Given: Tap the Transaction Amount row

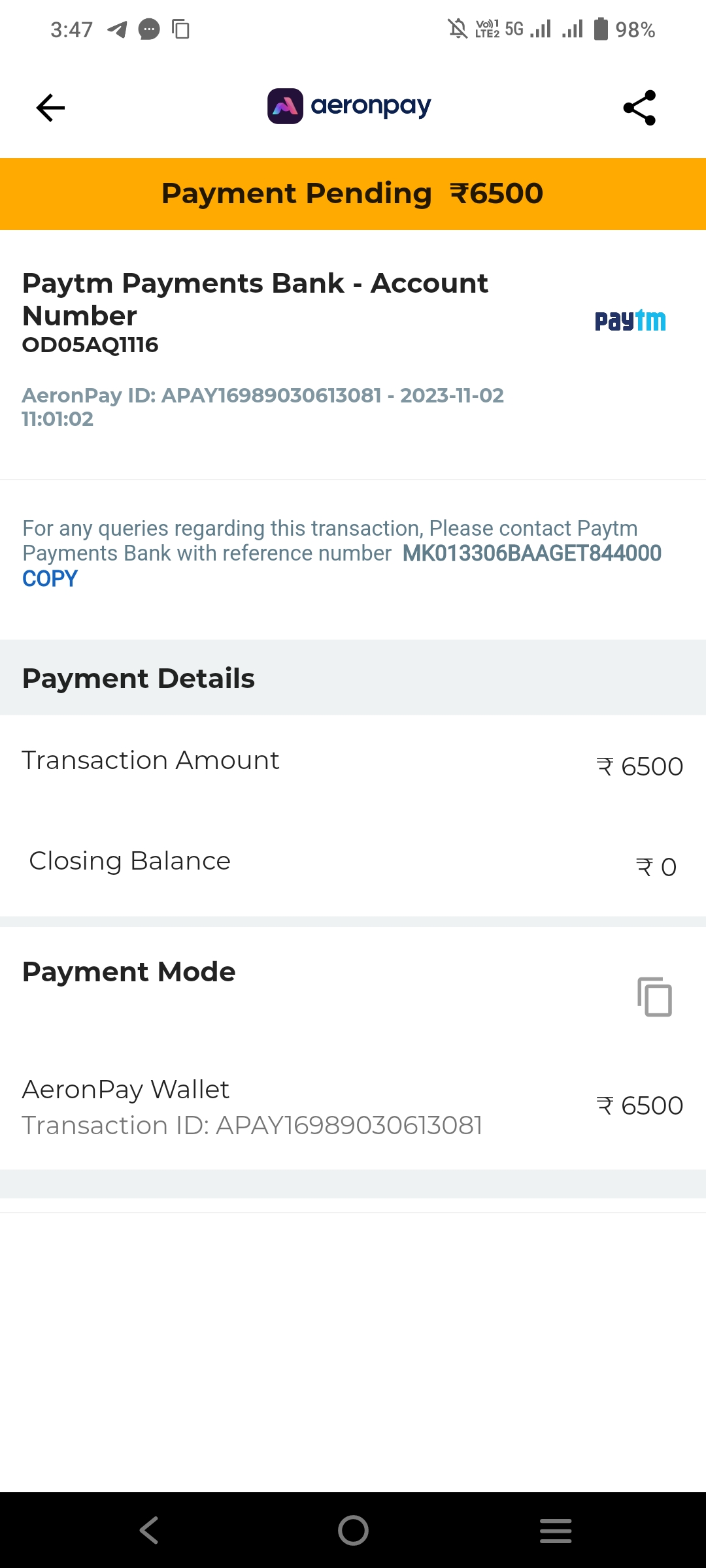Looking at the screenshot, I should [353, 763].
